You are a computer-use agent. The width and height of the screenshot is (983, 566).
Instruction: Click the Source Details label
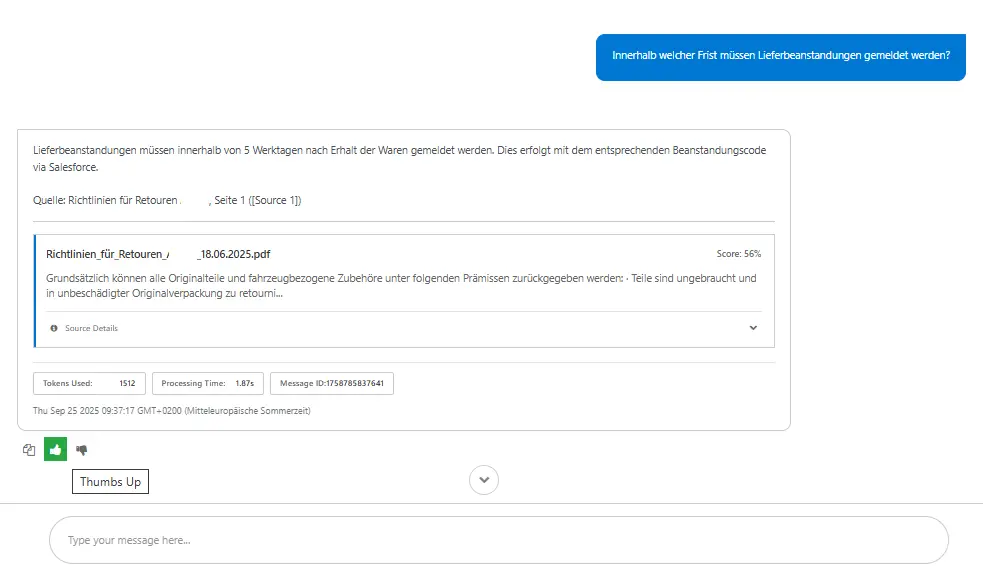click(x=91, y=328)
